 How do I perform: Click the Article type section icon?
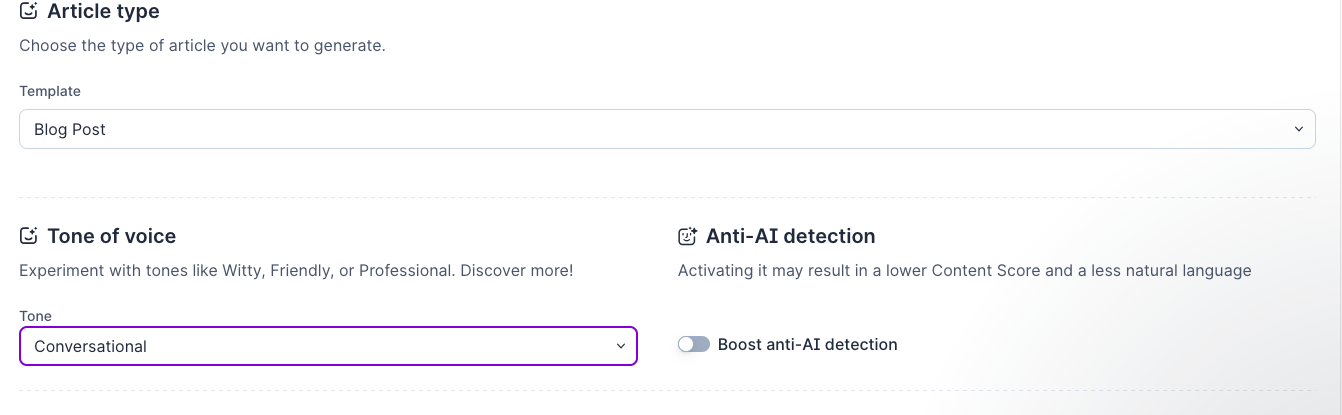[29, 12]
